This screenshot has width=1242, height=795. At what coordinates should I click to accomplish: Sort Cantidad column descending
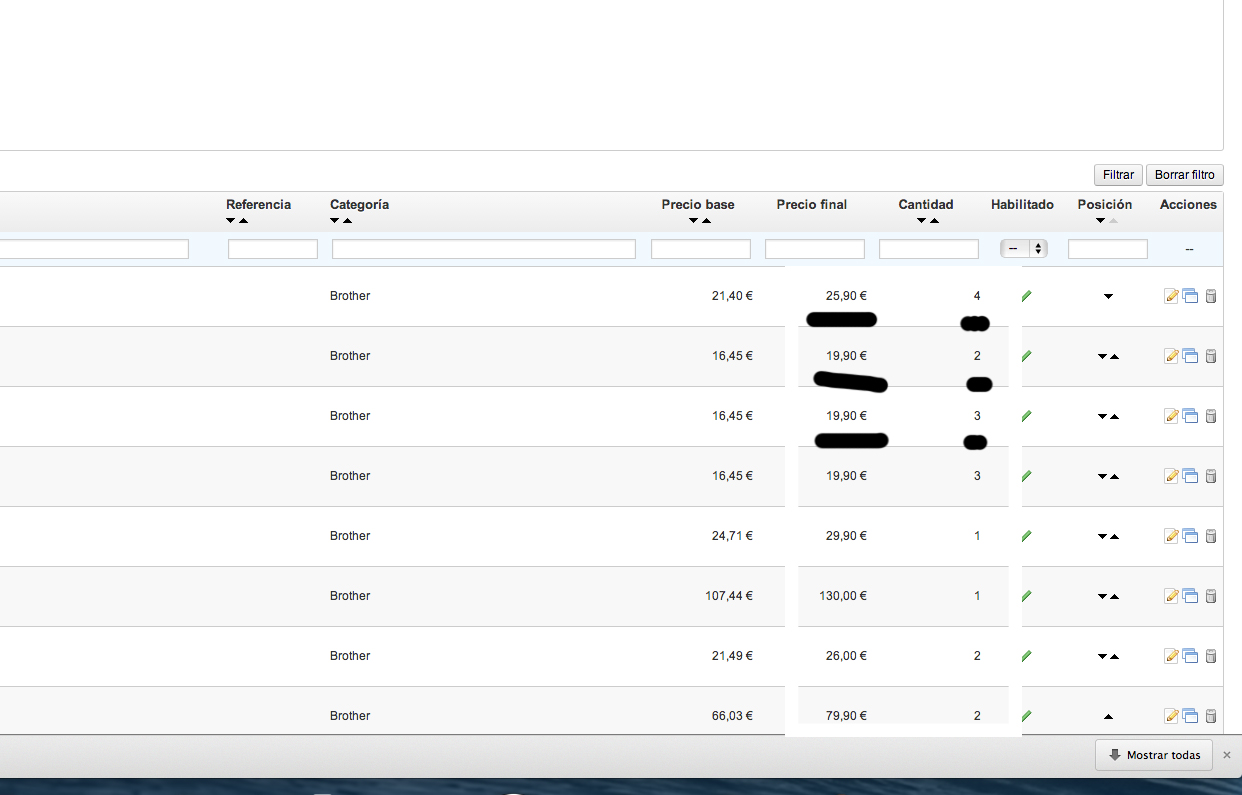click(921, 221)
